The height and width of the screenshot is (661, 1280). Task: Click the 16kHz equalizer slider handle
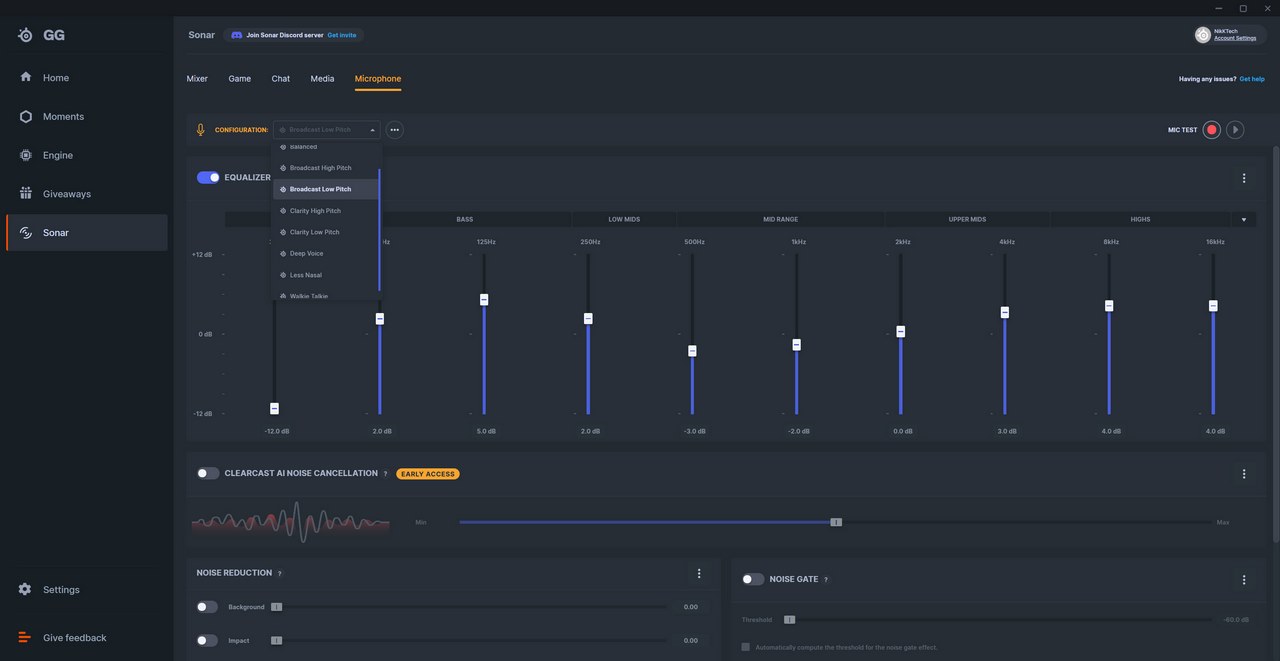[x=1213, y=306]
